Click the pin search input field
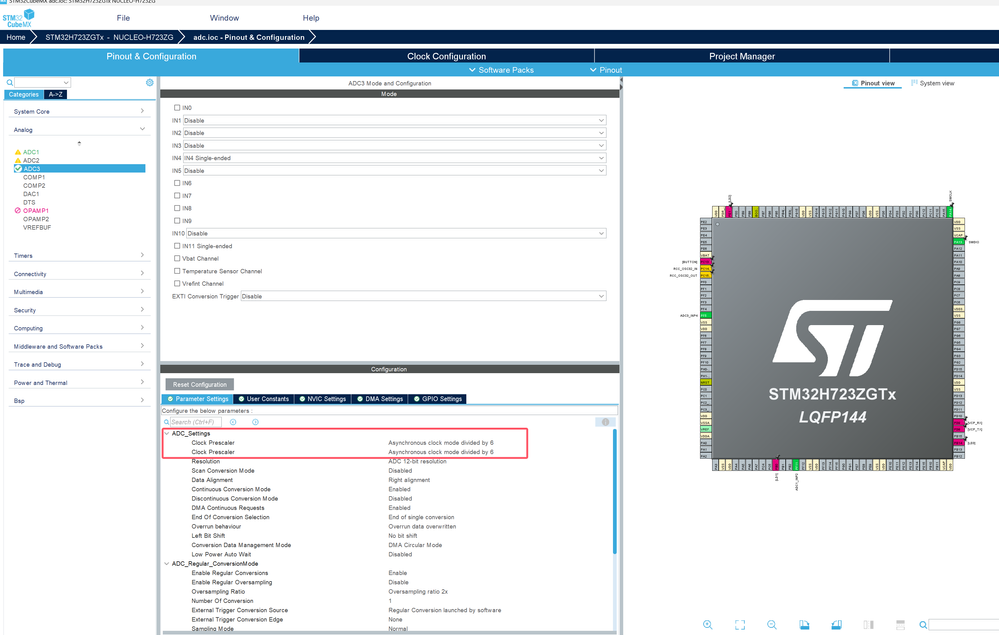The height and width of the screenshot is (635, 999). pos(963,625)
